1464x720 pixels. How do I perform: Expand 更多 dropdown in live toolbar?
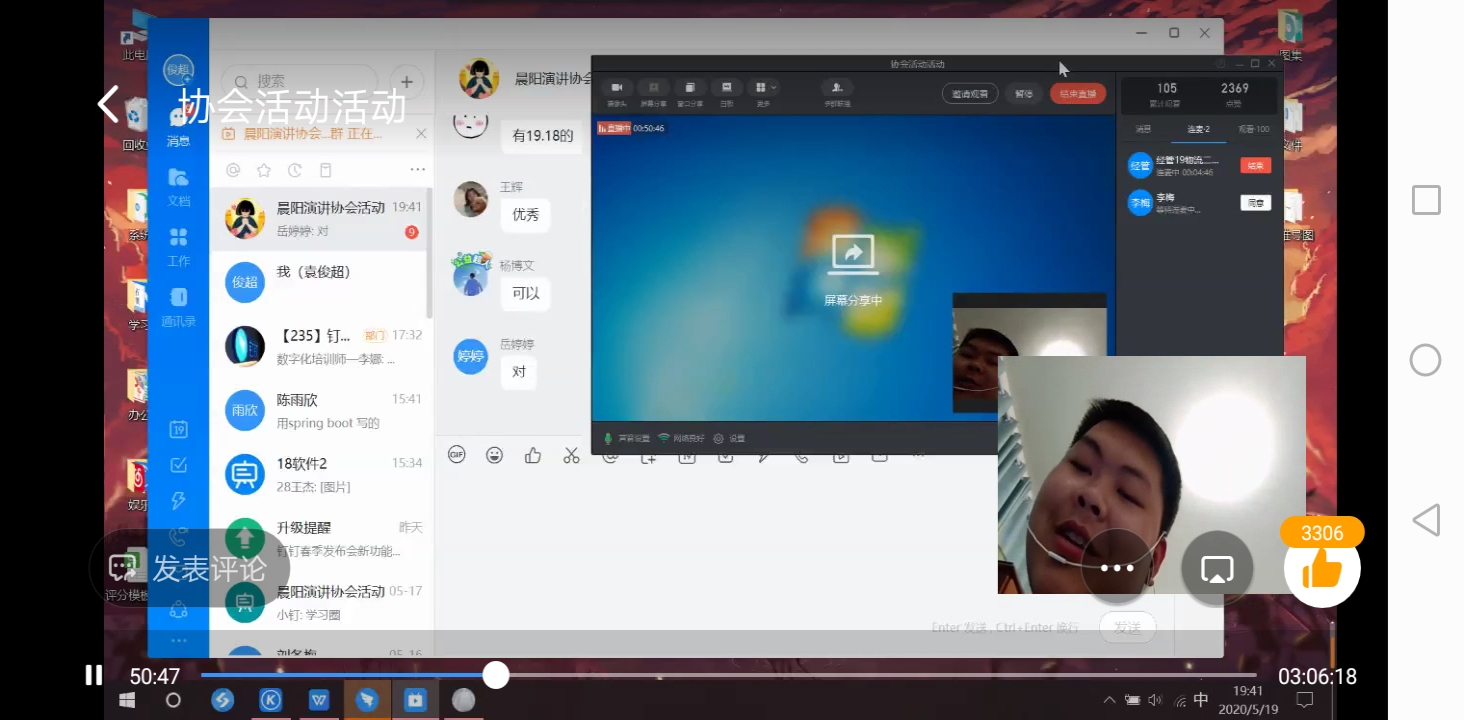click(x=765, y=92)
